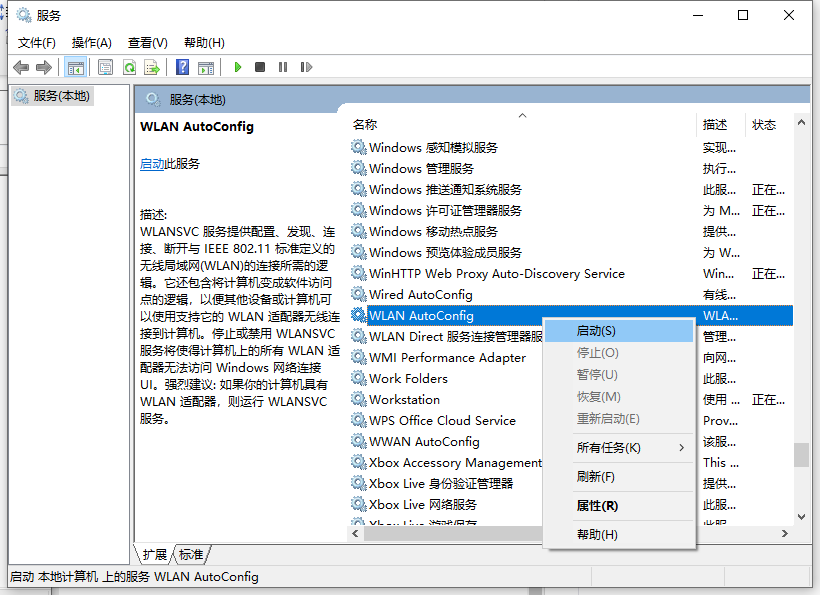
Task: Switch to the 扩展 tab
Action: (x=154, y=555)
